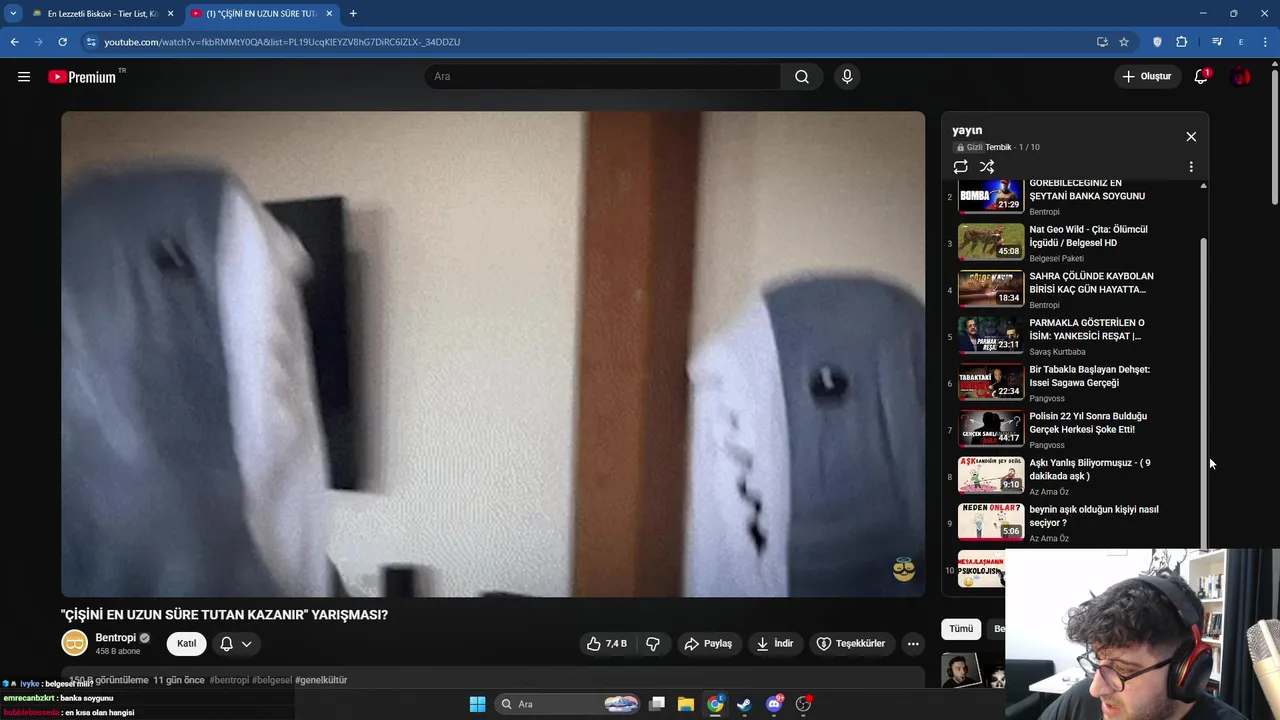Open Task View on taskbar
The image size is (1280, 720).
[657, 704]
